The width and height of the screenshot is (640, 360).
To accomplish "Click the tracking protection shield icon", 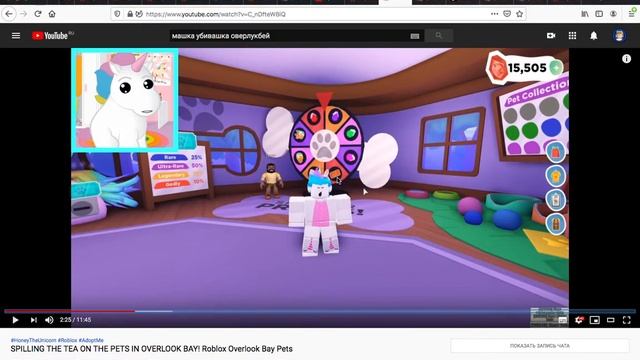I will coord(118,14).
